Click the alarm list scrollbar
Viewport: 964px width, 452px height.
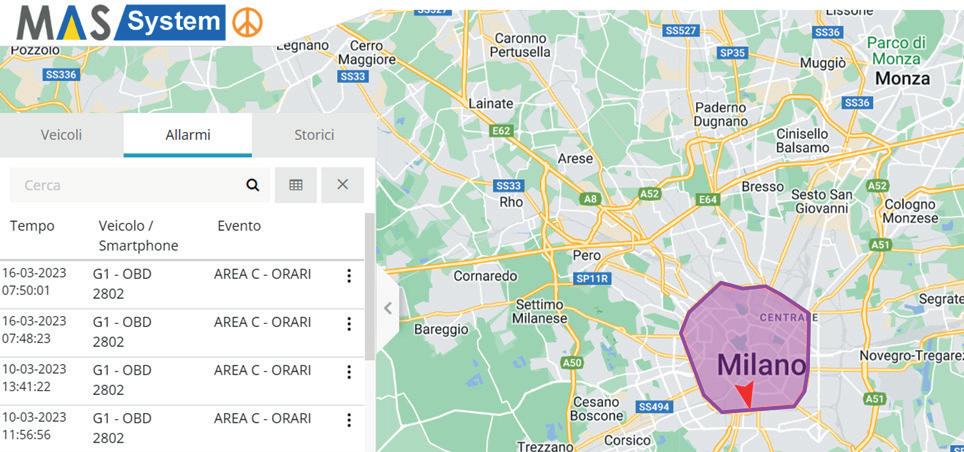369,287
